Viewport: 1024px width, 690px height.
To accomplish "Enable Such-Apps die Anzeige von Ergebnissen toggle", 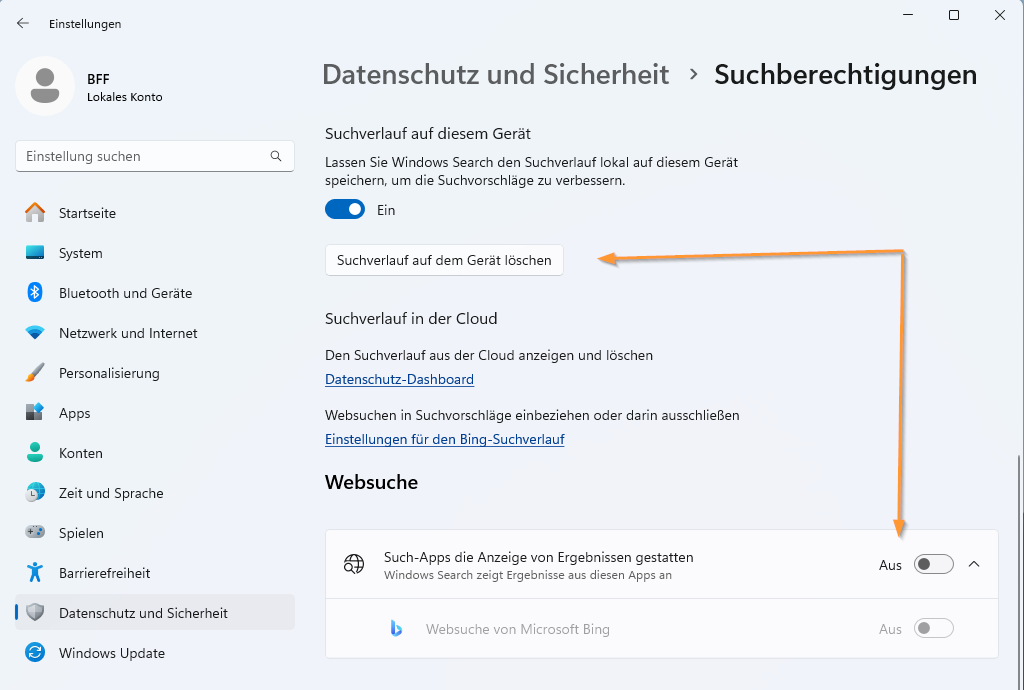I will click(x=934, y=565).
